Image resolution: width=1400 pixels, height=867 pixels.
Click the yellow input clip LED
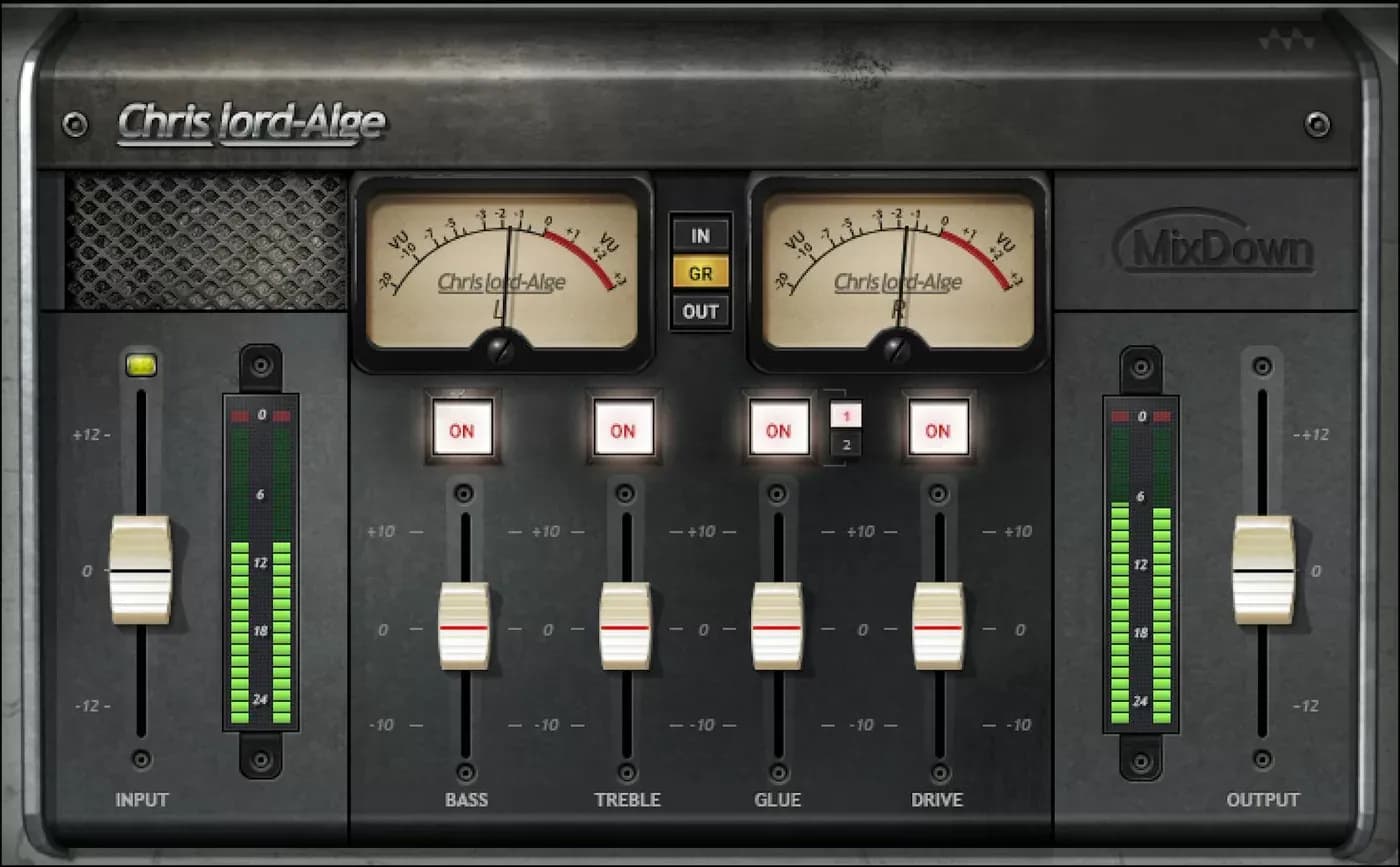pos(141,366)
